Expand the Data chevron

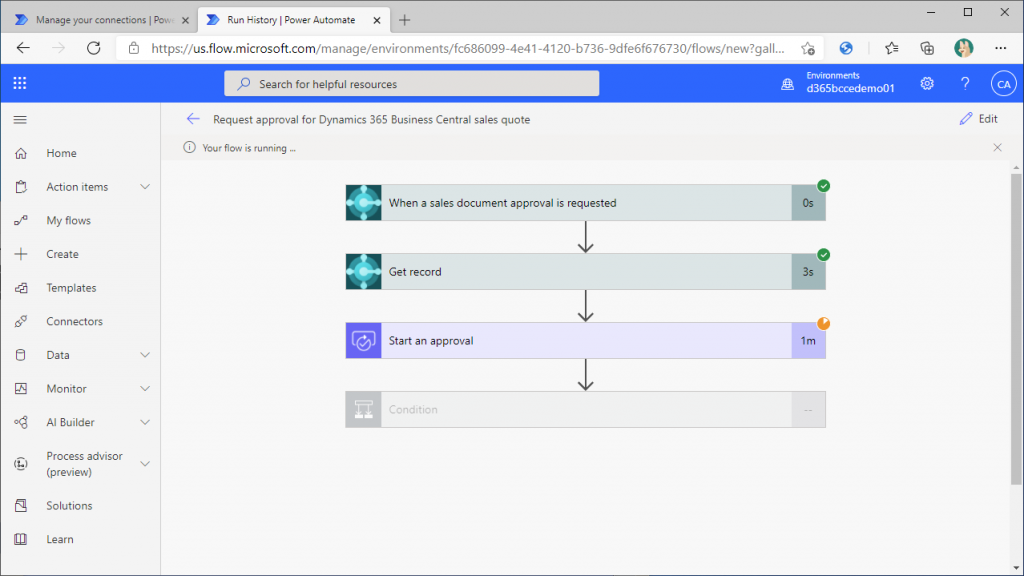tap(145, 355)
